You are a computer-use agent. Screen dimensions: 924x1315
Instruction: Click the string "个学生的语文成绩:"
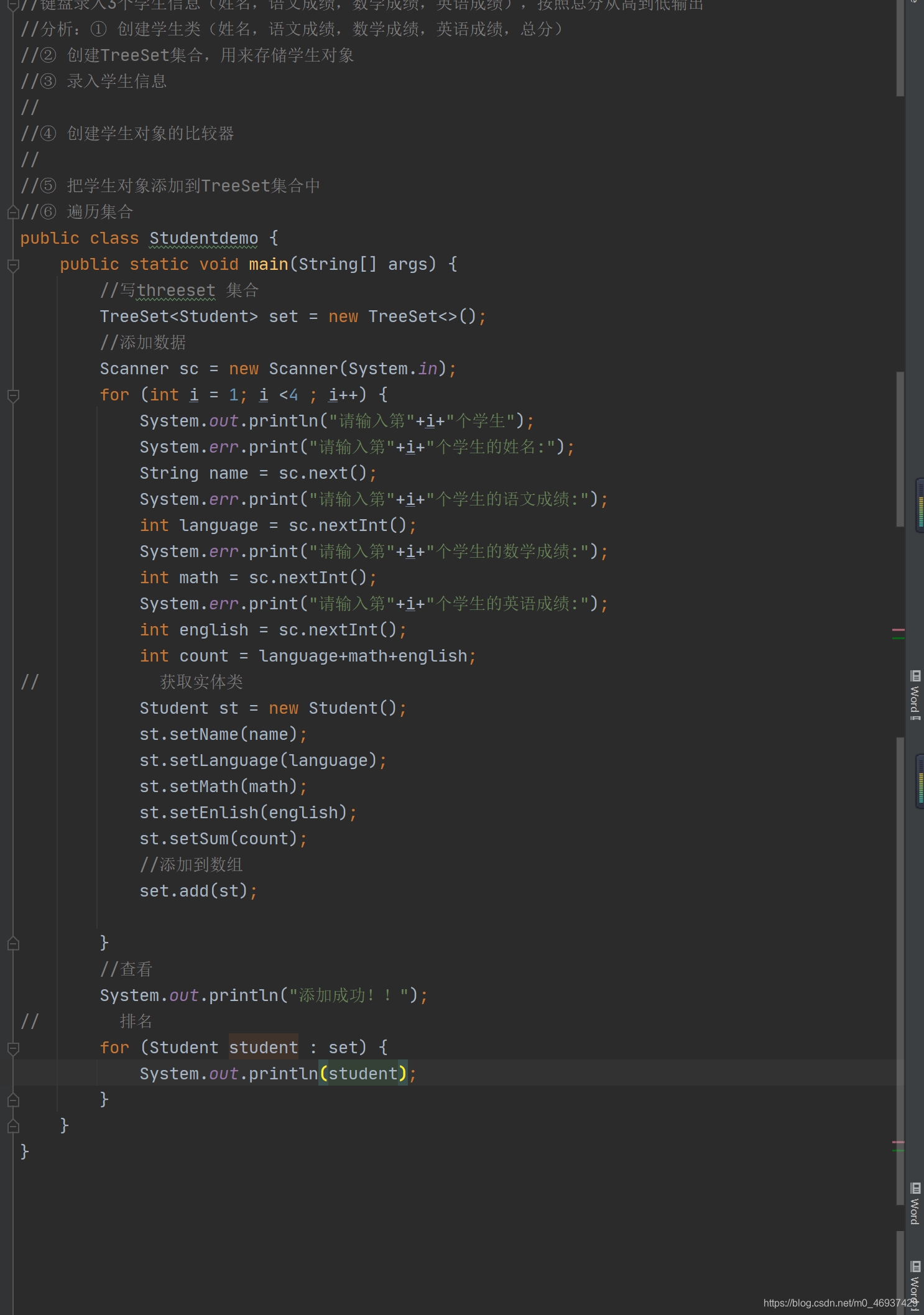pyautogui.click(x=508, y=500)
